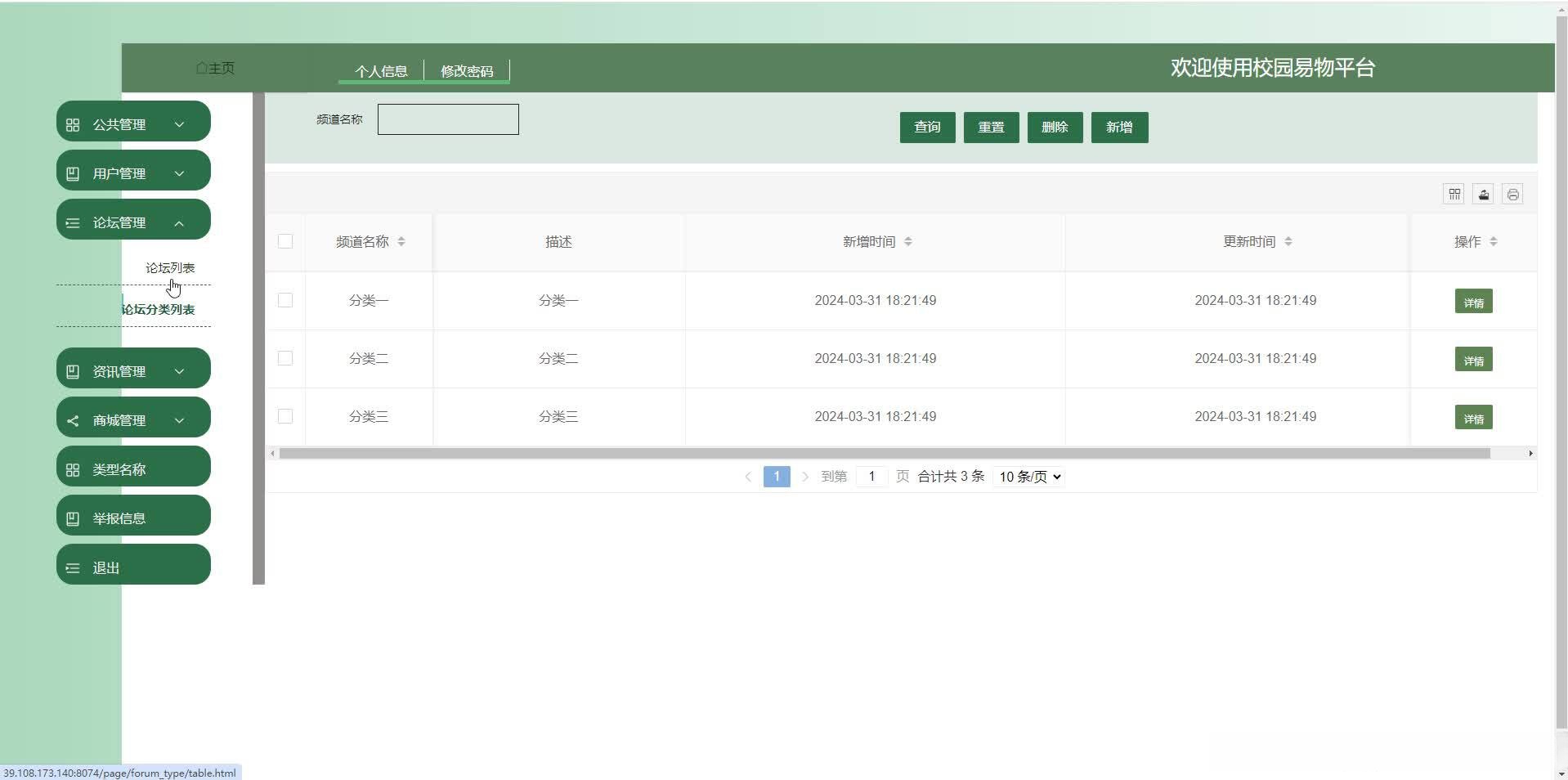Toggle the select-all header checkbox
This screenshot has height=780, width=1568.
[x=285, y=241]
